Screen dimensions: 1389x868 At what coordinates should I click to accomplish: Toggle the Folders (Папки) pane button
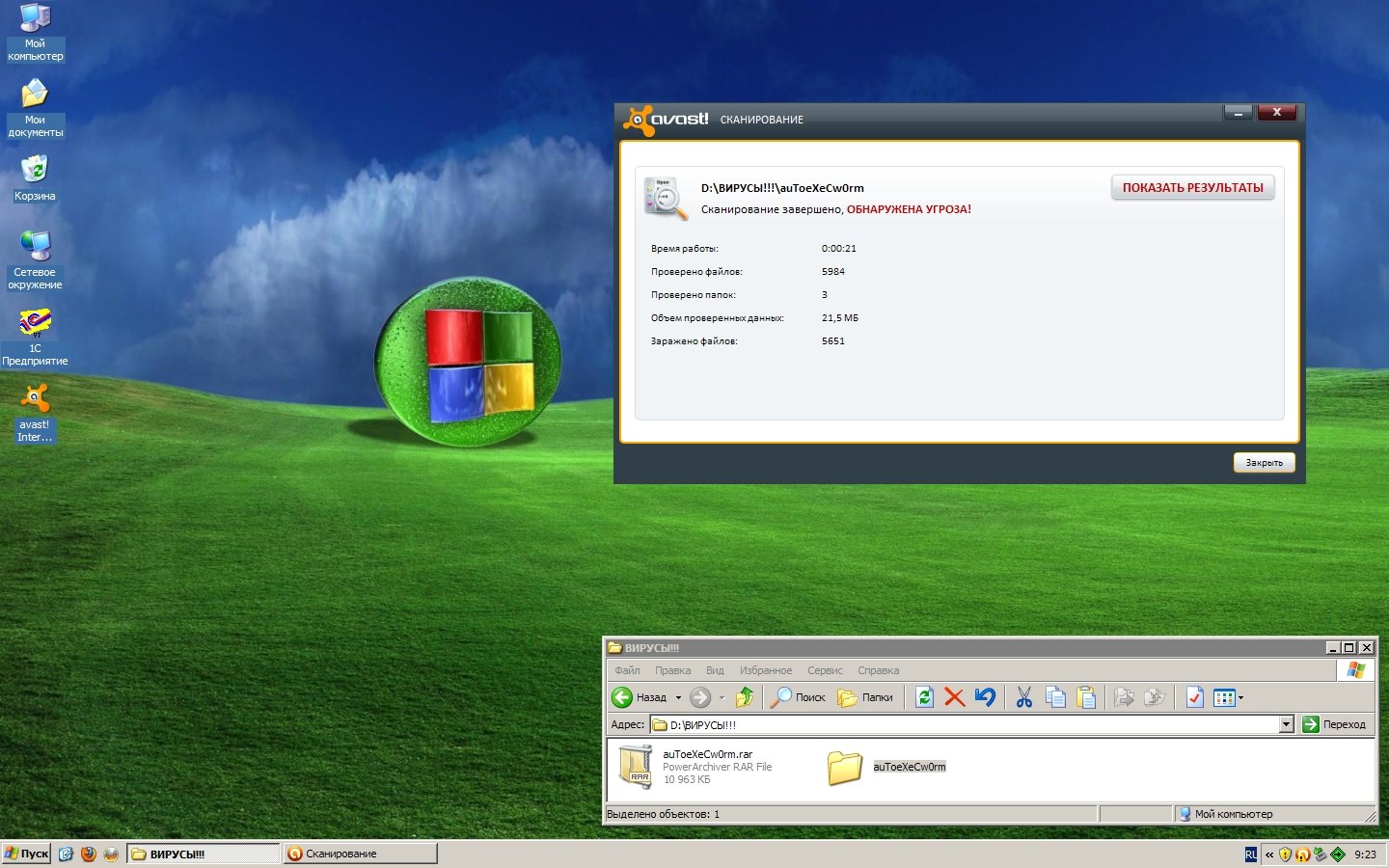coord(865,697)
